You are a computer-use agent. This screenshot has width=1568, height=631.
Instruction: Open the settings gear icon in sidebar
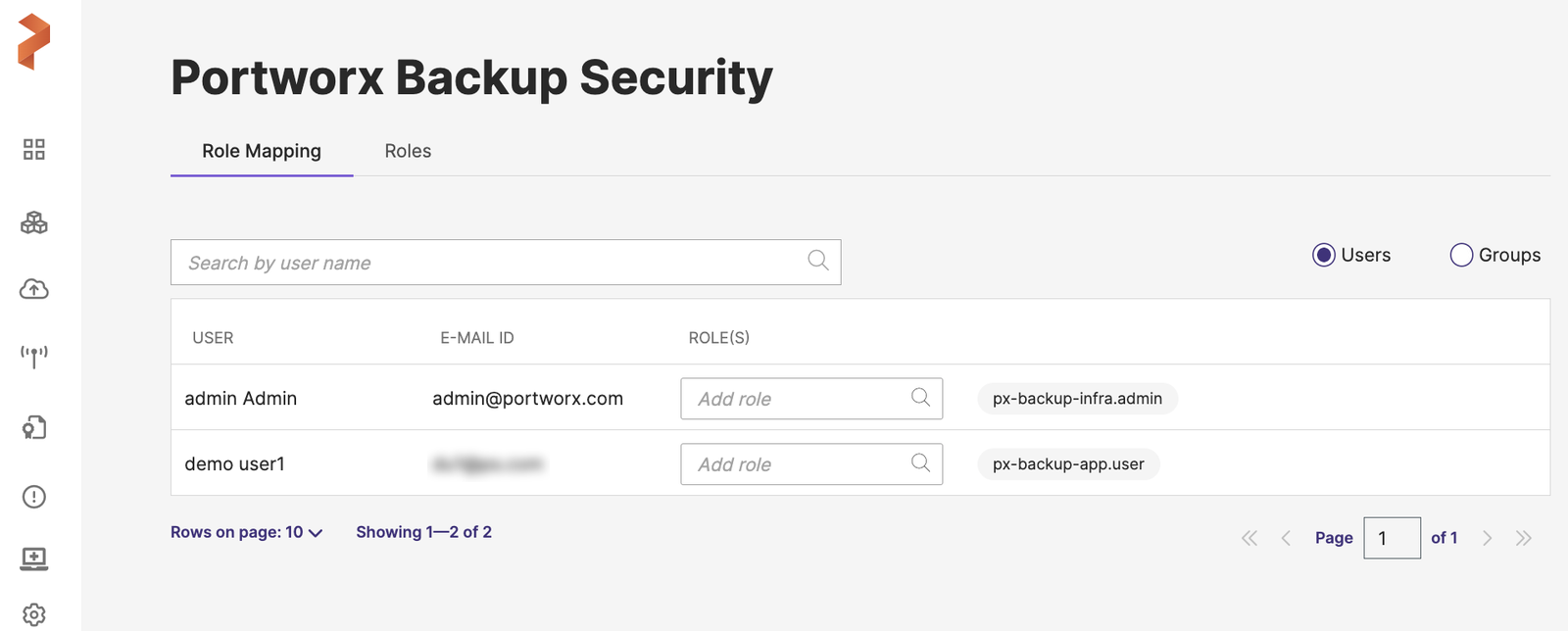coord(34,614)
